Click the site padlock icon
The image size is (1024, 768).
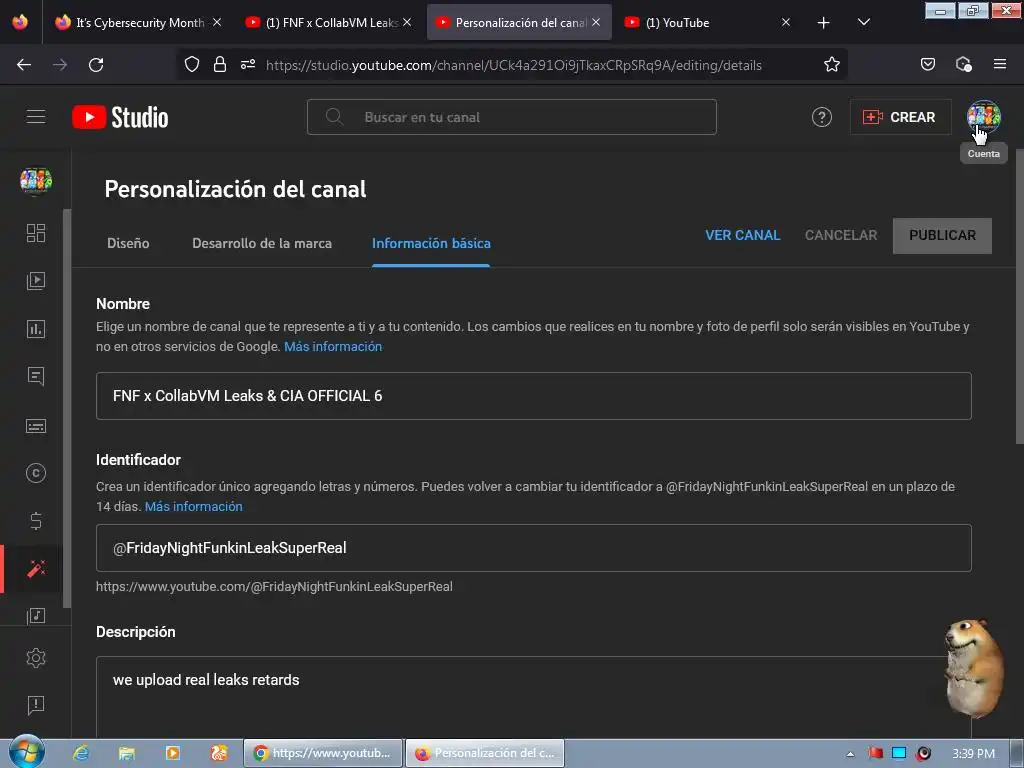click(x=220, y=65)
